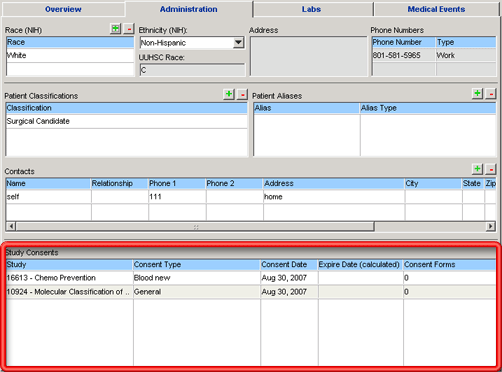
Task: Click the Contacts Address column header
Action: coord(334,184)
